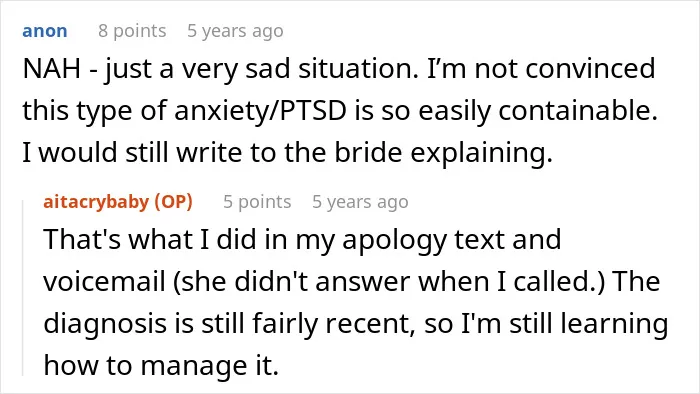Screen dimensions: 700x394
Task: Click the phrase 'apology text' in the reply
Action: coord(394,240)
